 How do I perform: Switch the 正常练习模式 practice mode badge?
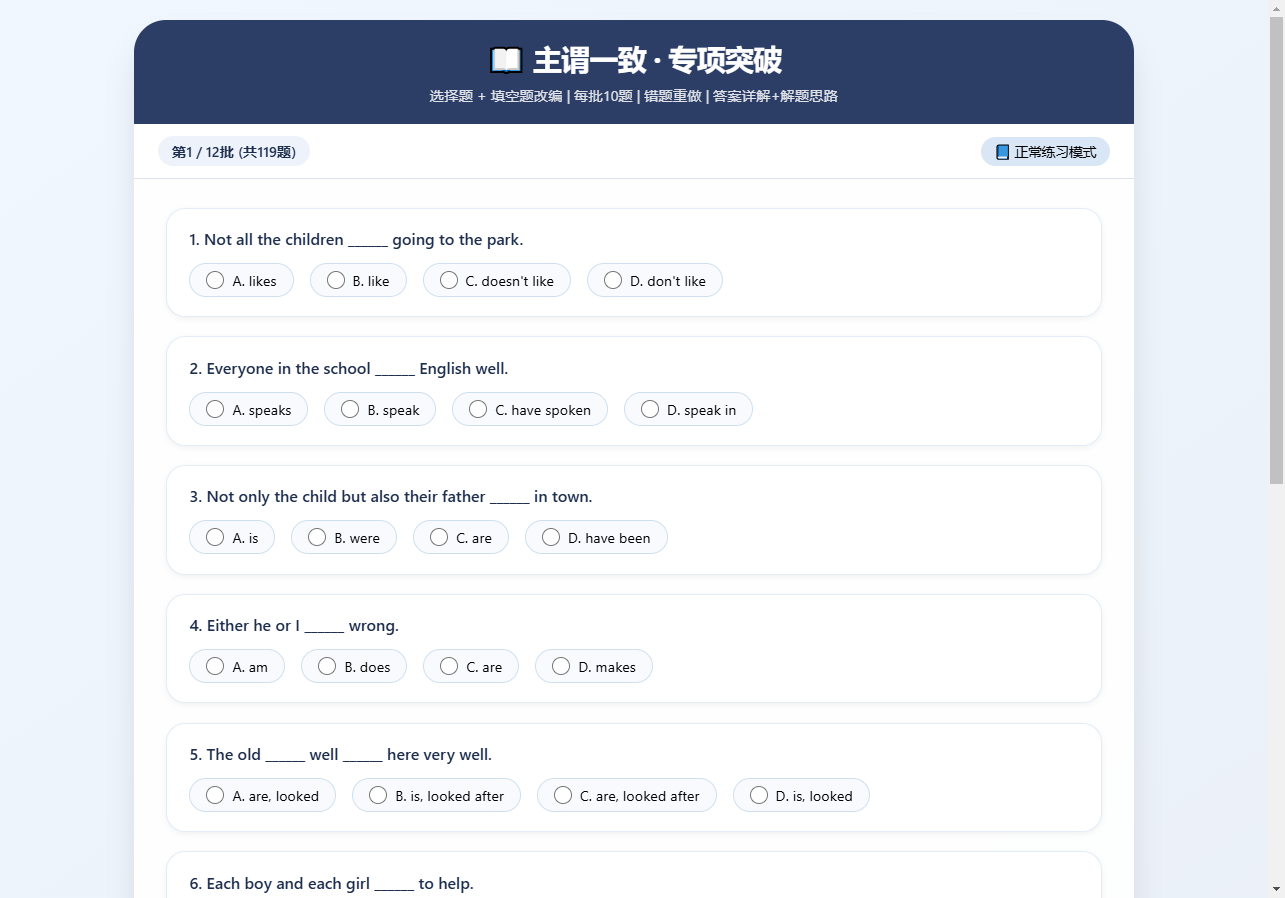[1045, 152]
